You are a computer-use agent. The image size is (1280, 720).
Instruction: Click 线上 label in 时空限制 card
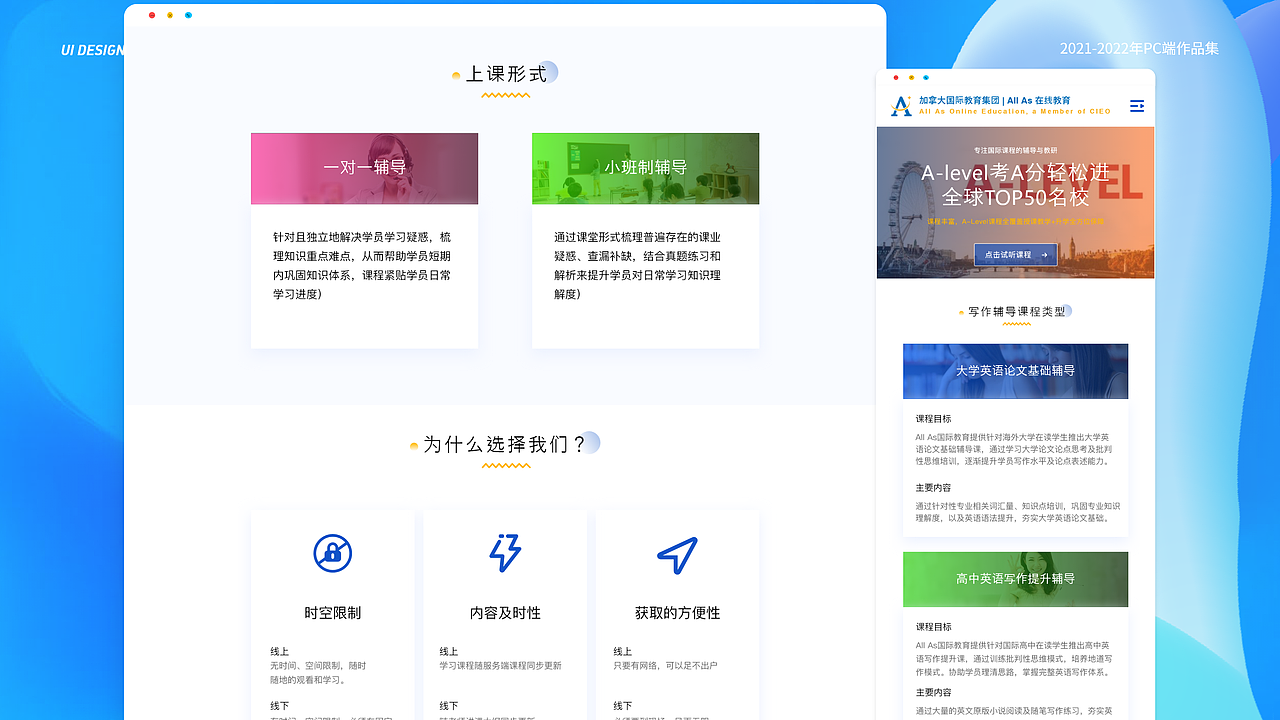(279, 652)
